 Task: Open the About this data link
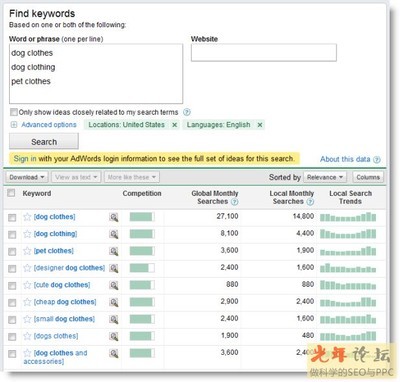point(345,159)
